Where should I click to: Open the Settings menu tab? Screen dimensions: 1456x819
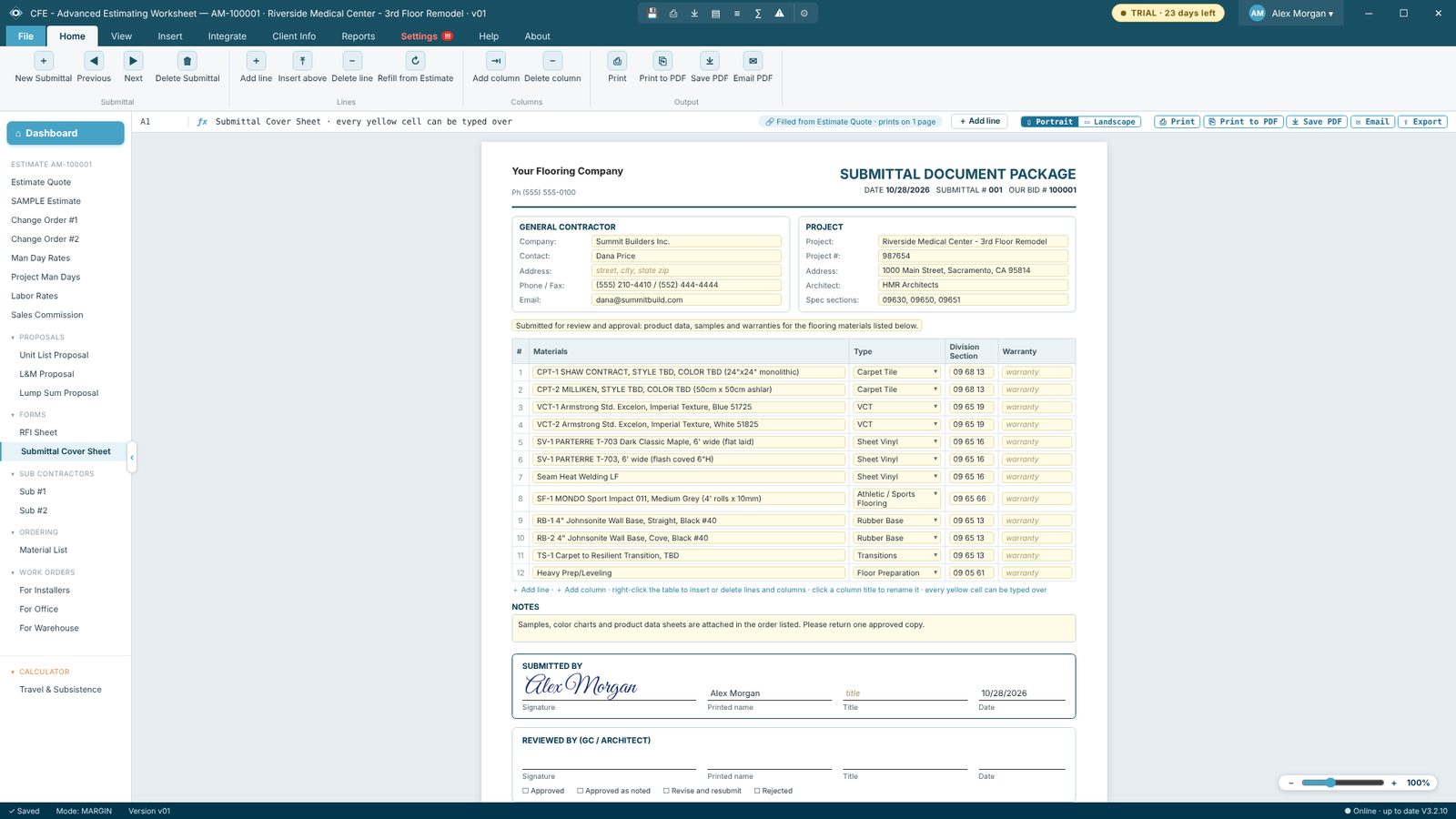pyautogui.click(x=426, y=36)
